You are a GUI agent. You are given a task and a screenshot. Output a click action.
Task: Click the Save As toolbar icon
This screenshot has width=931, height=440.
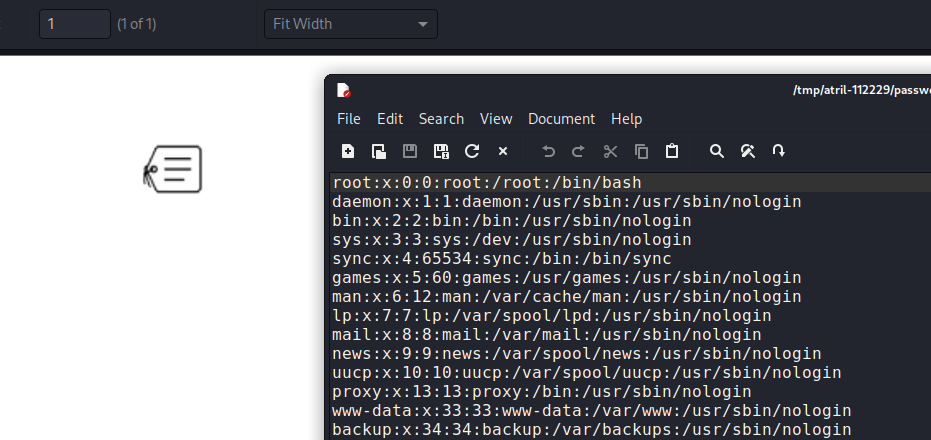pyautogui.click(x=441, y=151)
